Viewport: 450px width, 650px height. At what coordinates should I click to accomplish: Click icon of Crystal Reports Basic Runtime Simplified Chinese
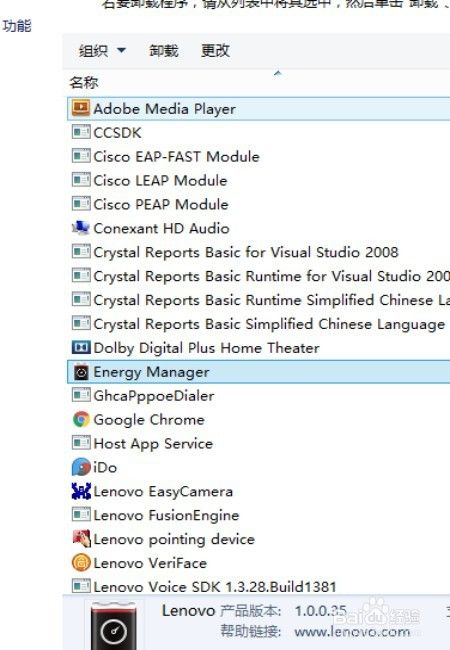81,300
